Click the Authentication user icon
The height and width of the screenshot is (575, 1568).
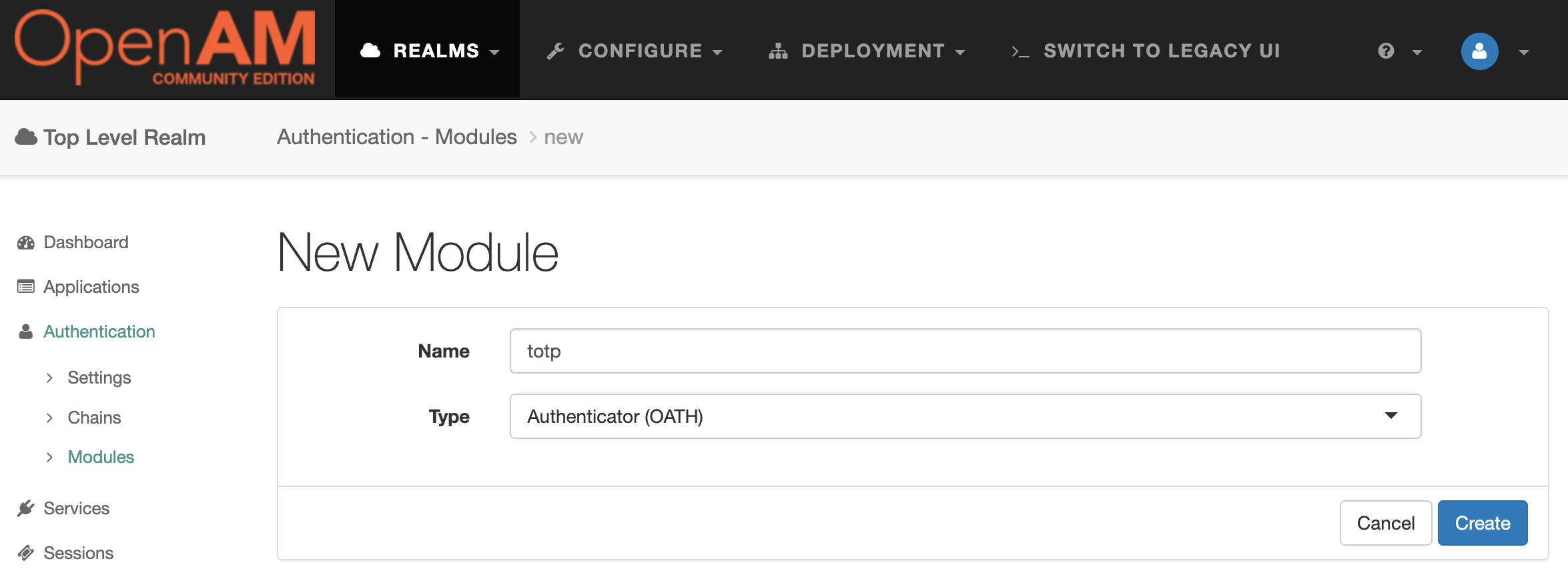point(26,332)
